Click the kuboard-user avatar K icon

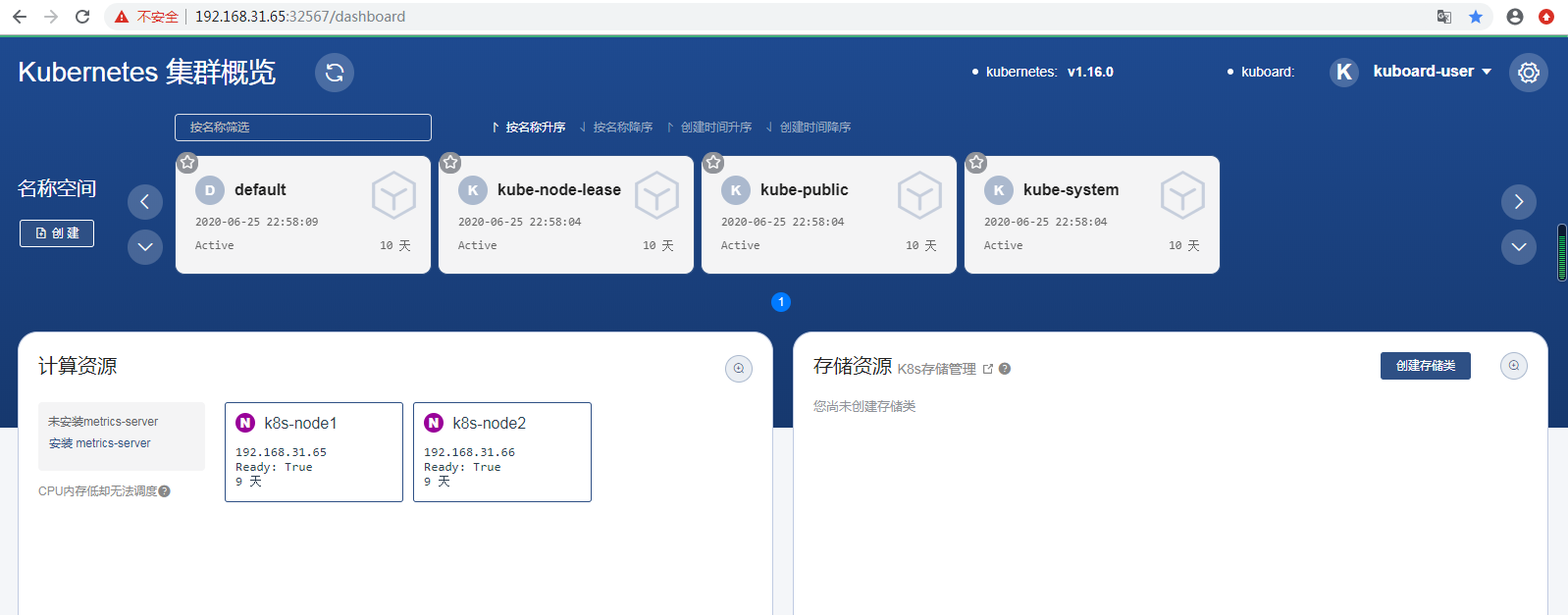point(1344,72)
